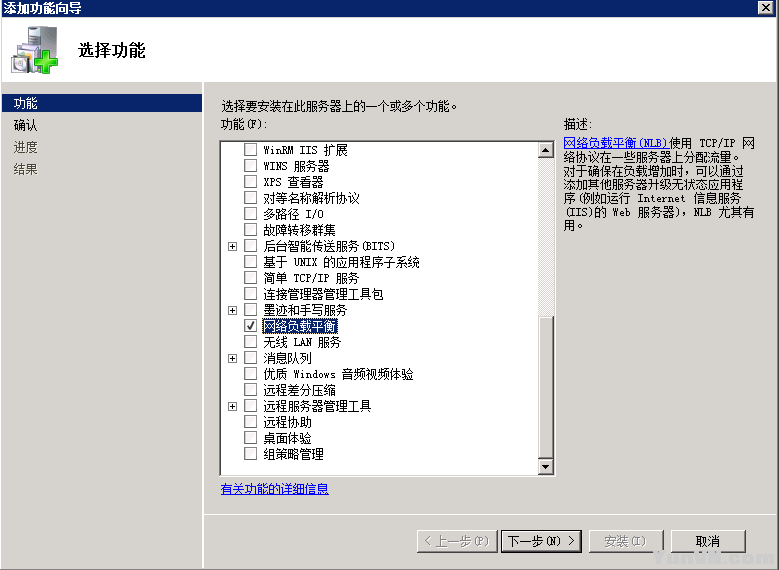Enable the XPS 查看器 checkbox
Viewport: 779px width, 570px height.
click(x=250, y=181)
